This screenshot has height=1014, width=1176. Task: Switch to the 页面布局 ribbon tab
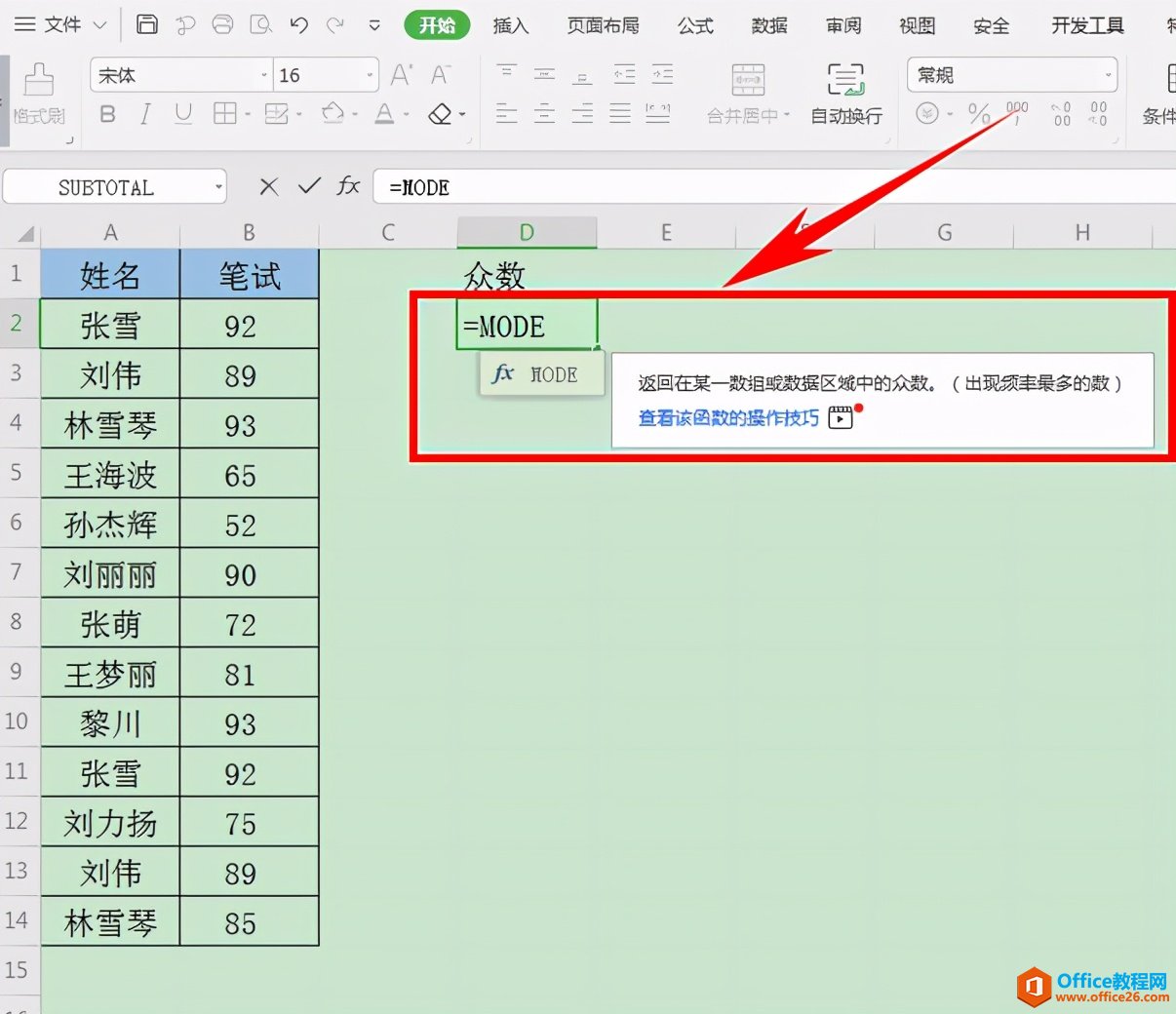604,25
